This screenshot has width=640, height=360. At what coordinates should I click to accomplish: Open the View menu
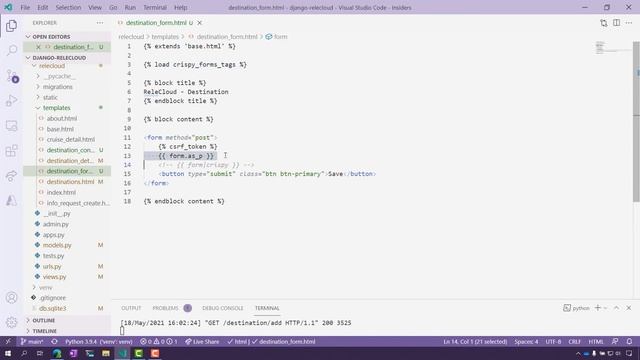[95, 7]
